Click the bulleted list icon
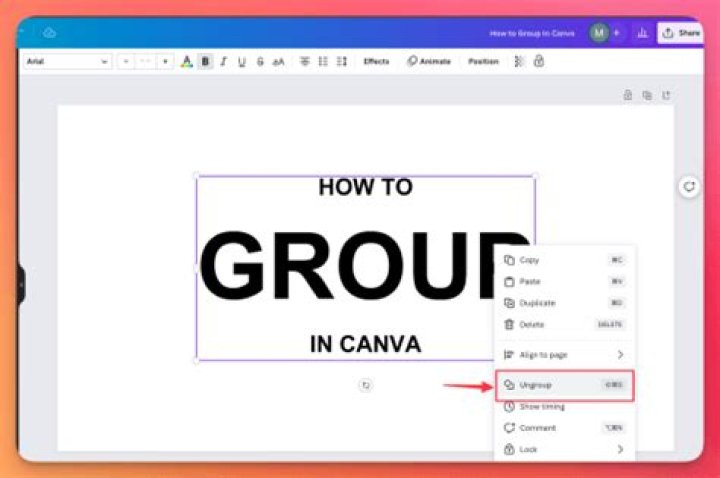The height and width of the screenshot is (478, 720). 323,62
